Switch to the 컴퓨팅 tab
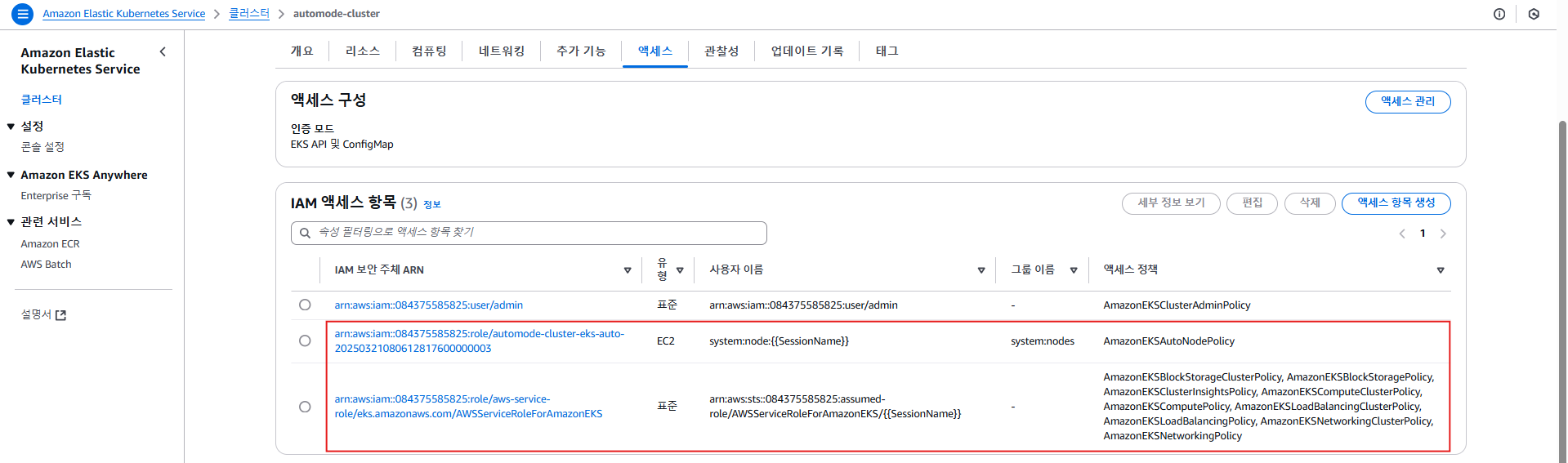This screenshot has width=1568, height=463. point(429,51)
